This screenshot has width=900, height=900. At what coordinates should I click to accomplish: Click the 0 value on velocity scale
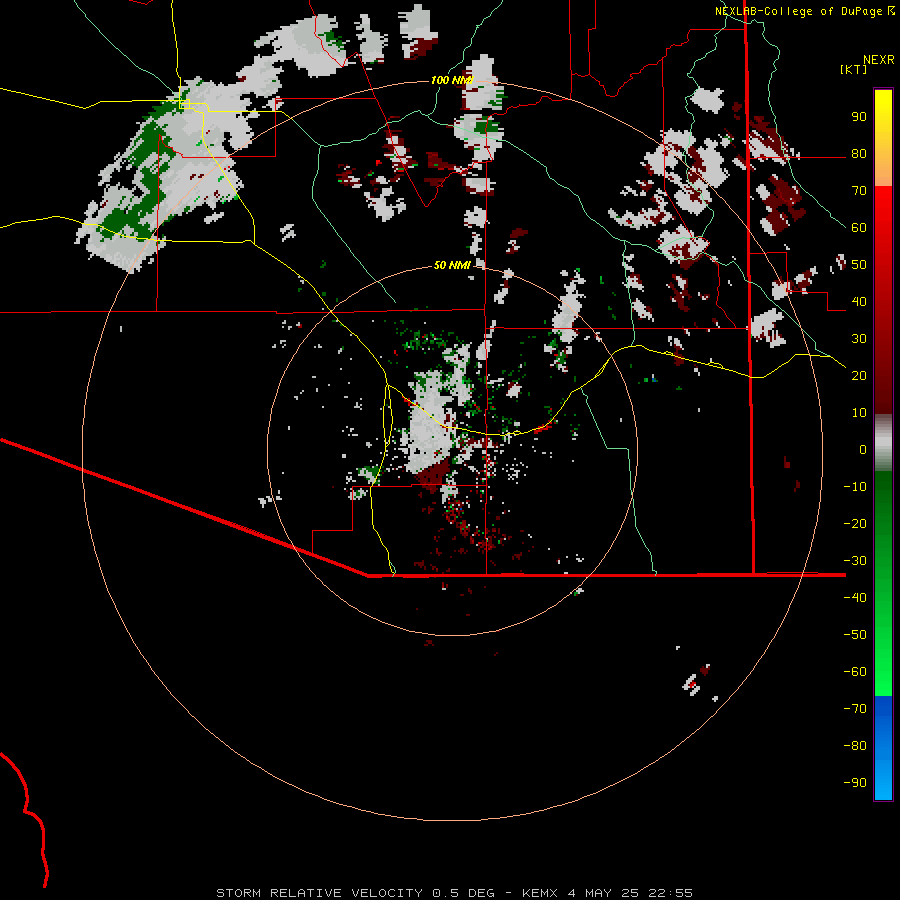click(x=863, y=449)
